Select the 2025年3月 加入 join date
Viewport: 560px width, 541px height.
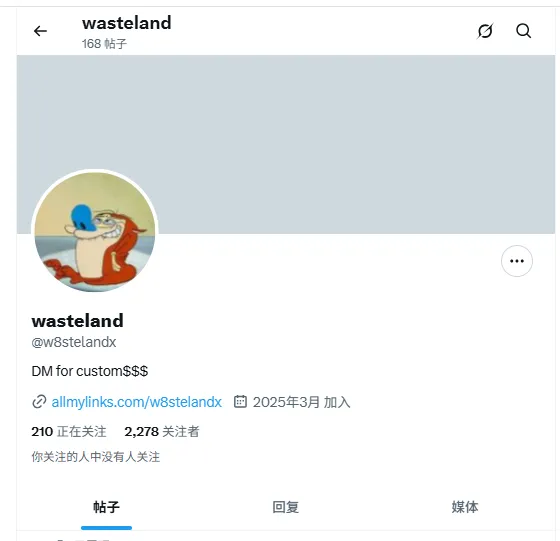point(301,402)
